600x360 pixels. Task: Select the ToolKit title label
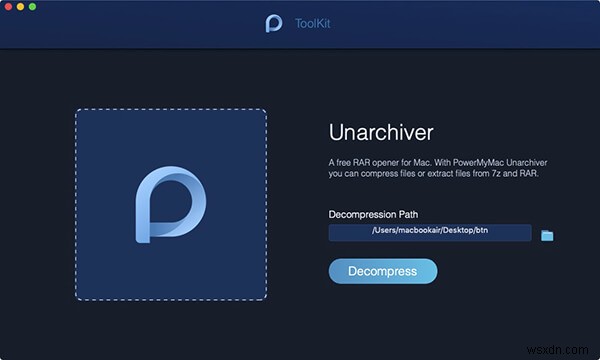[312, 23]
